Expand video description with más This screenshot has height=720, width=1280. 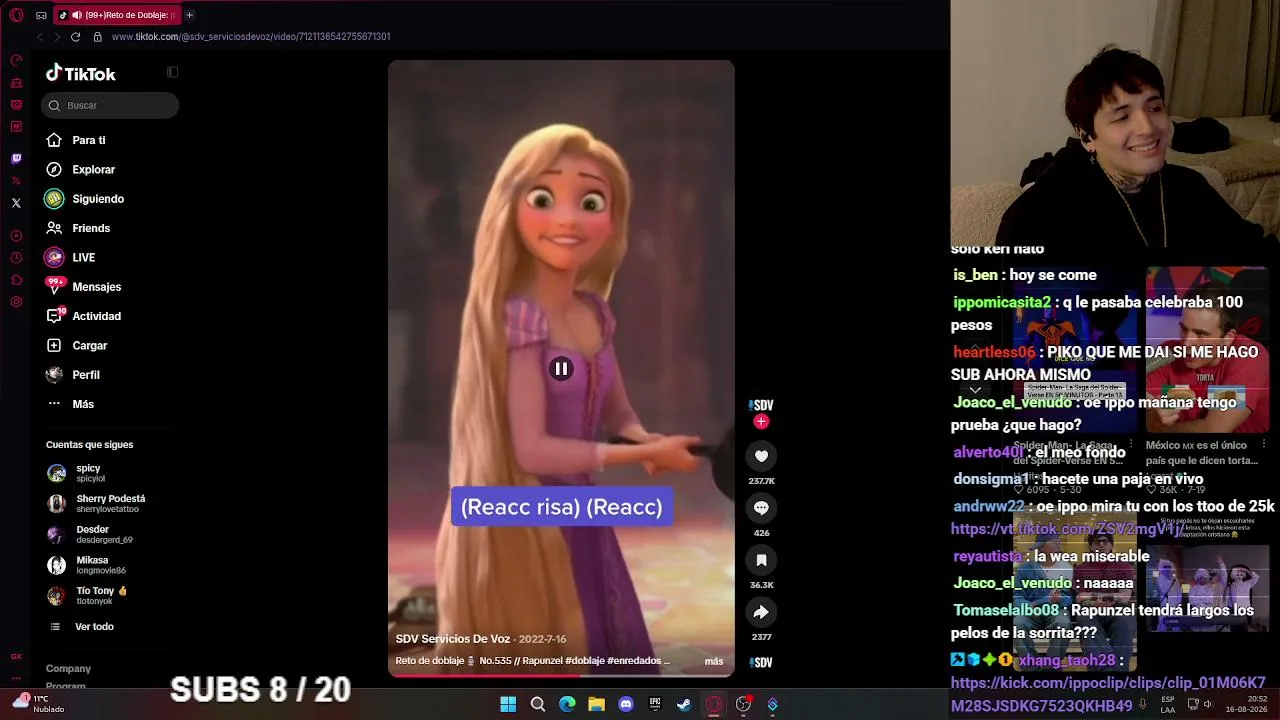(714, 661)
